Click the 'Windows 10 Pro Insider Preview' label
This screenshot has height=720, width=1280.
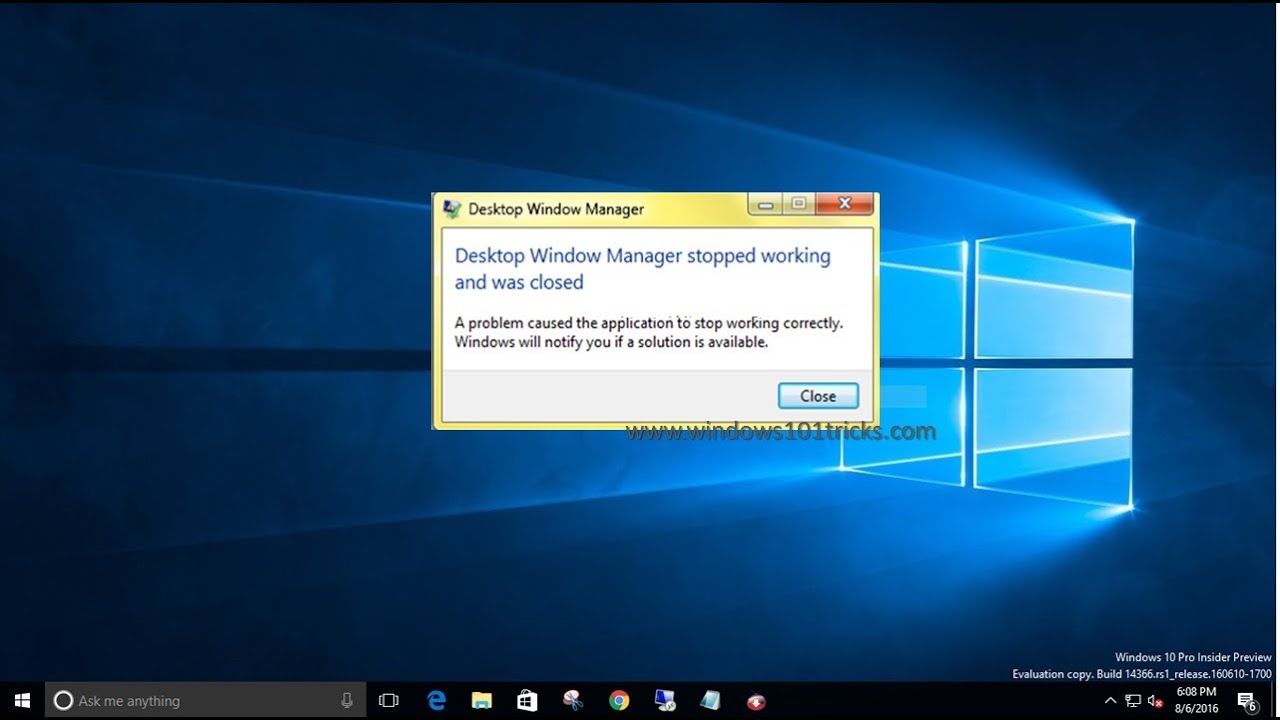(1193, 657)
